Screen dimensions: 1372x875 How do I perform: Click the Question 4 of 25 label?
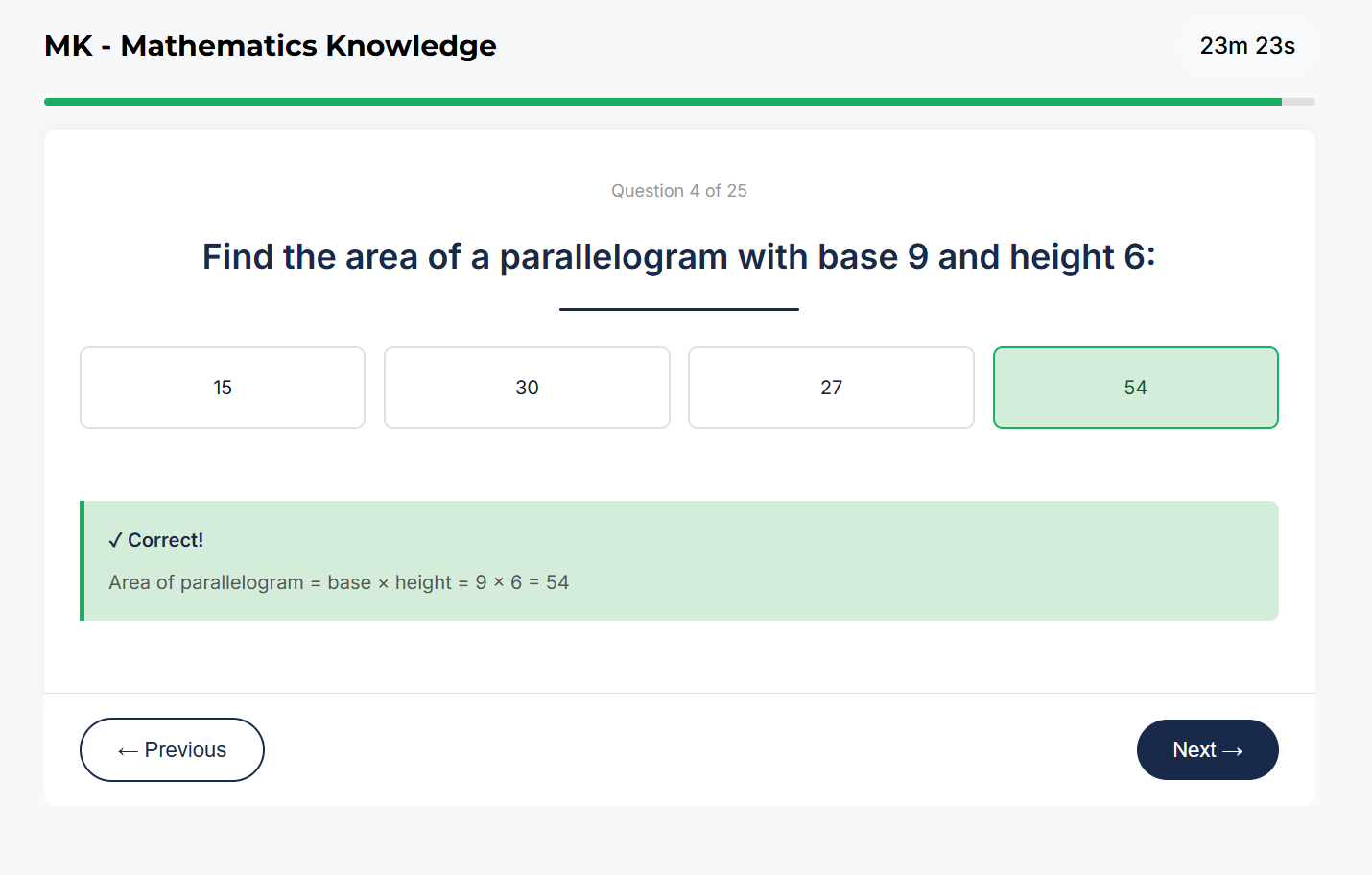[x=678, y=190]
